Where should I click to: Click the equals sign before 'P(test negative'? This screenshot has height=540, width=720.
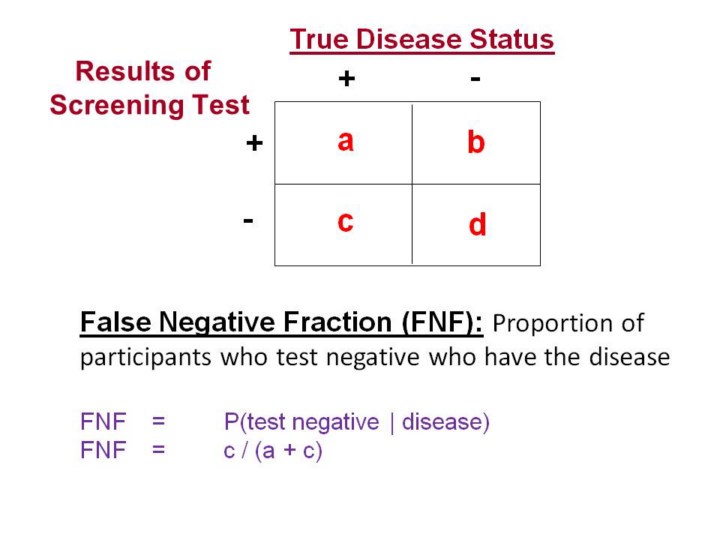[158, 422]
